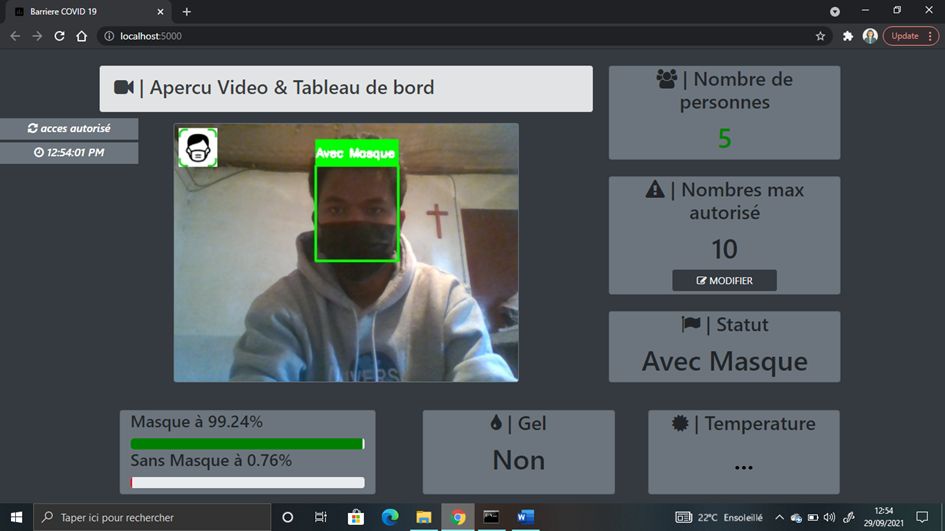Click the clock icon beside 12:54:01 PM

click(39, 152)
